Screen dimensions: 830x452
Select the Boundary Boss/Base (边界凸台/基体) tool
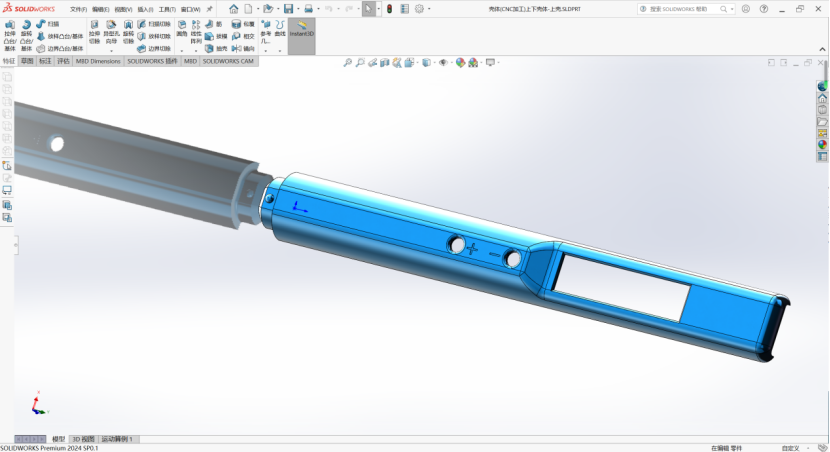(60, 49)
